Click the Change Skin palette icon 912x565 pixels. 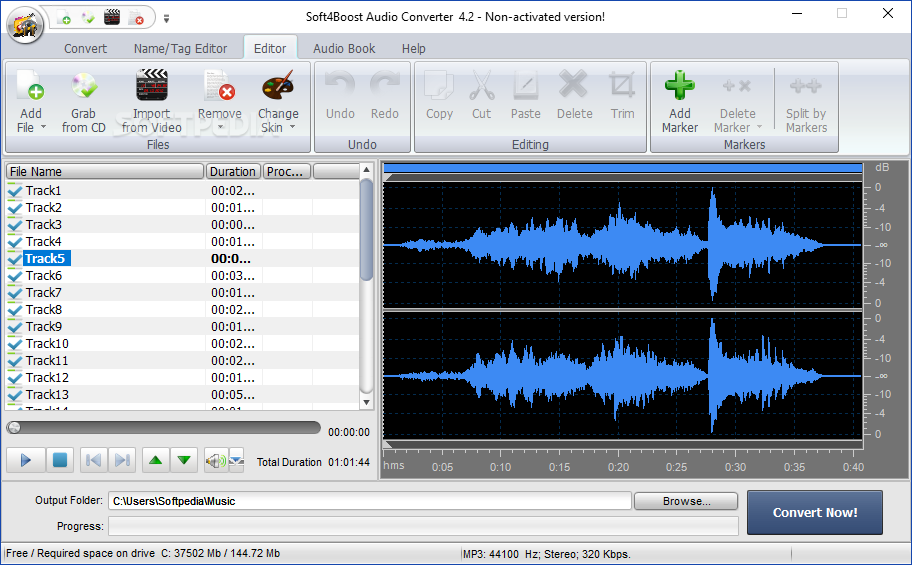(x=278, y=86)
